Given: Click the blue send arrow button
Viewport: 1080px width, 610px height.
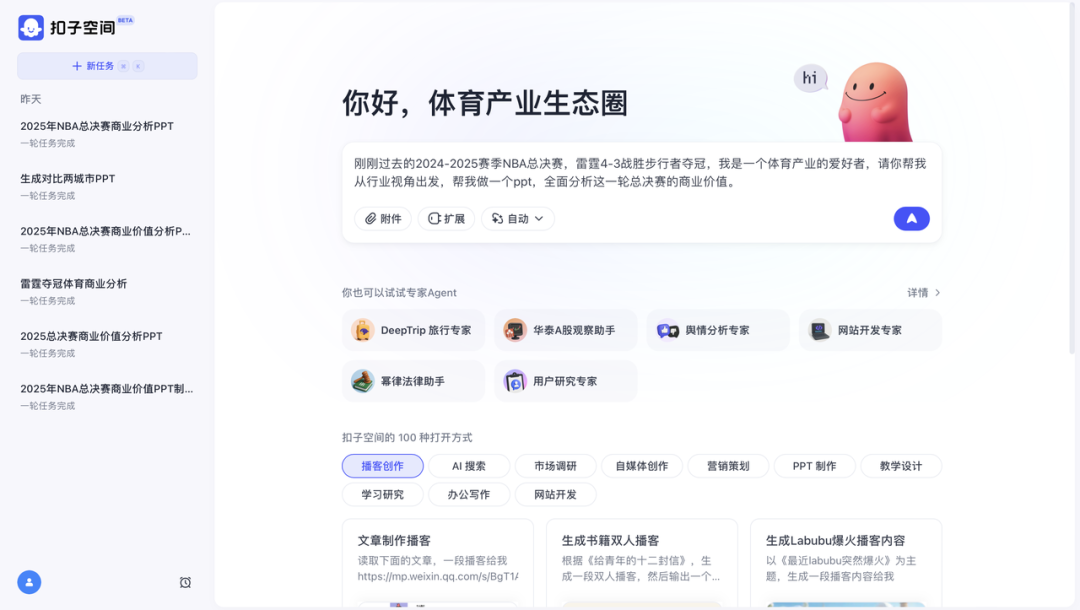Looking at the screenshot, I should [x=911, y=218].
